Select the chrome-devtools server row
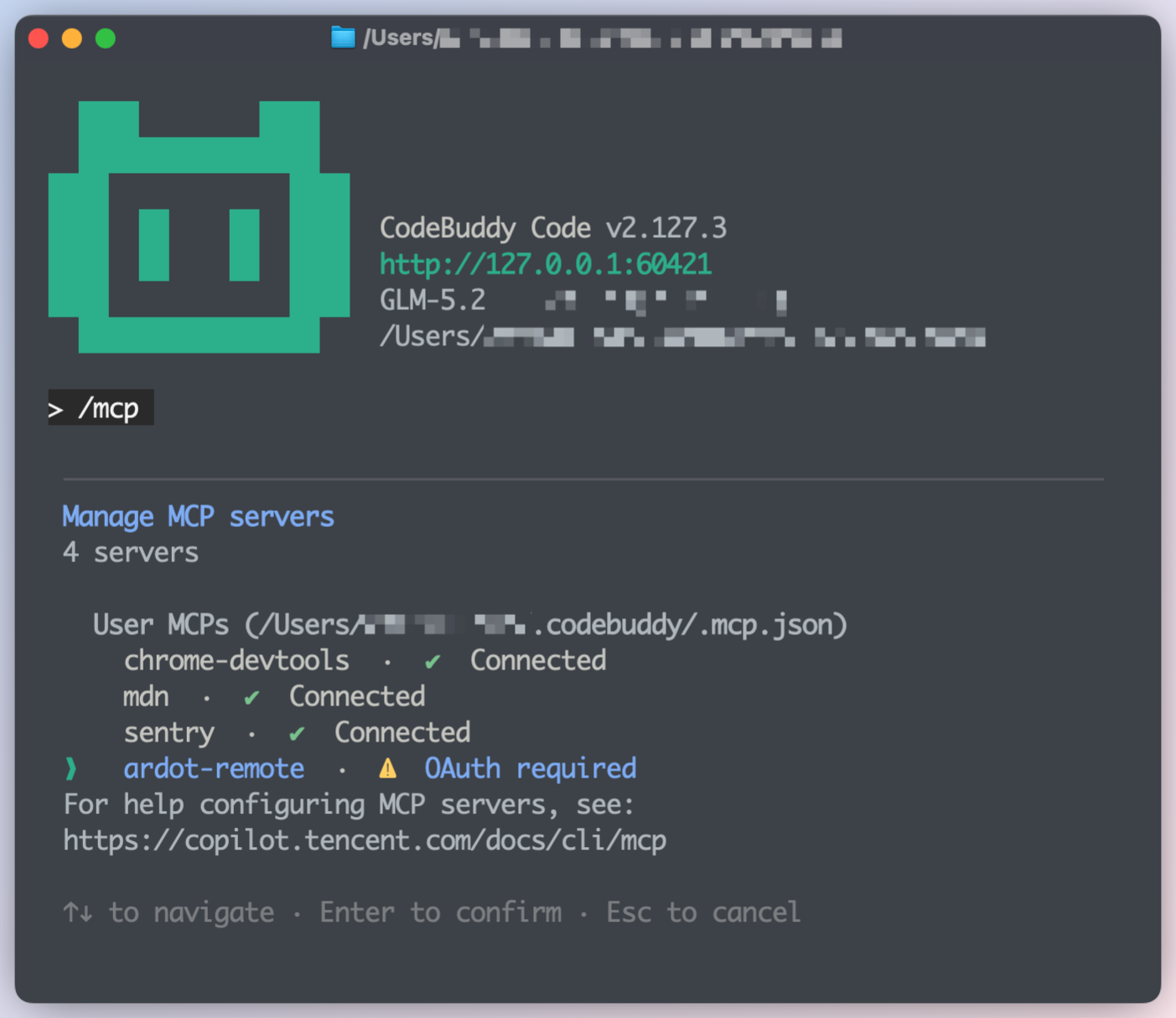The image size is (1176, 1018). click(x=365, y=661)
